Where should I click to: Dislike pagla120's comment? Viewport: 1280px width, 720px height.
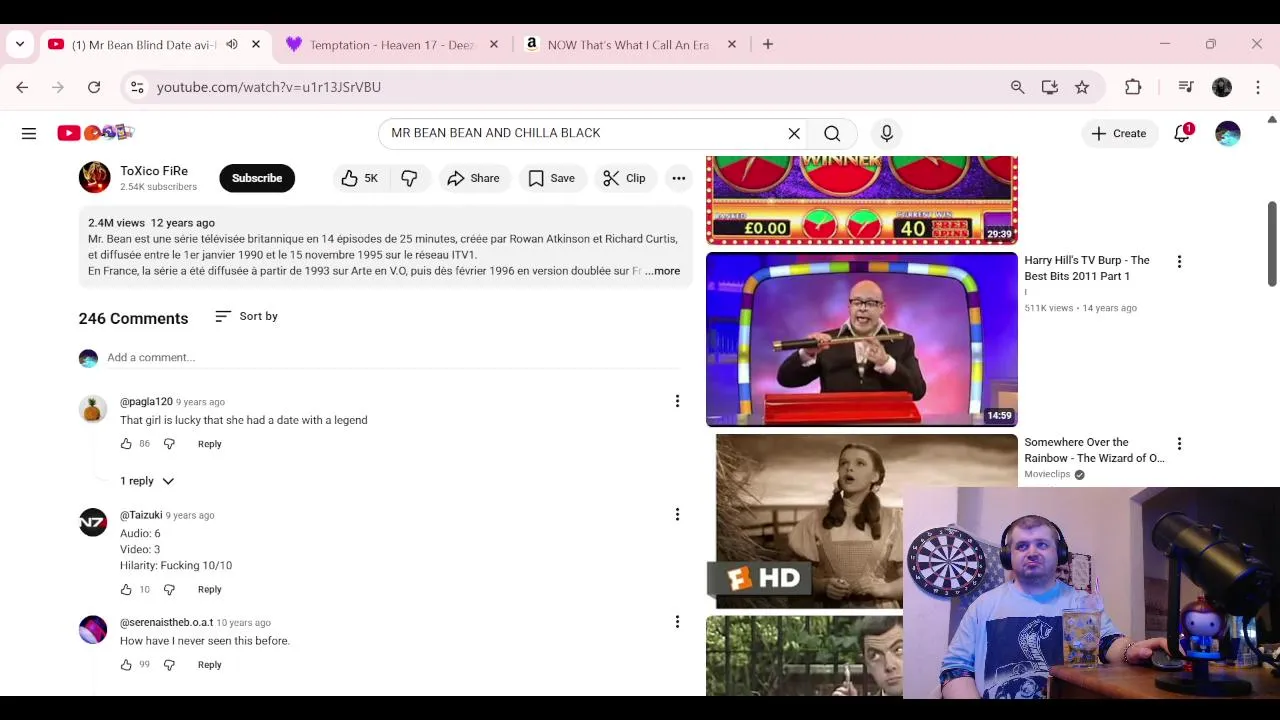click(x=169, y=444)
